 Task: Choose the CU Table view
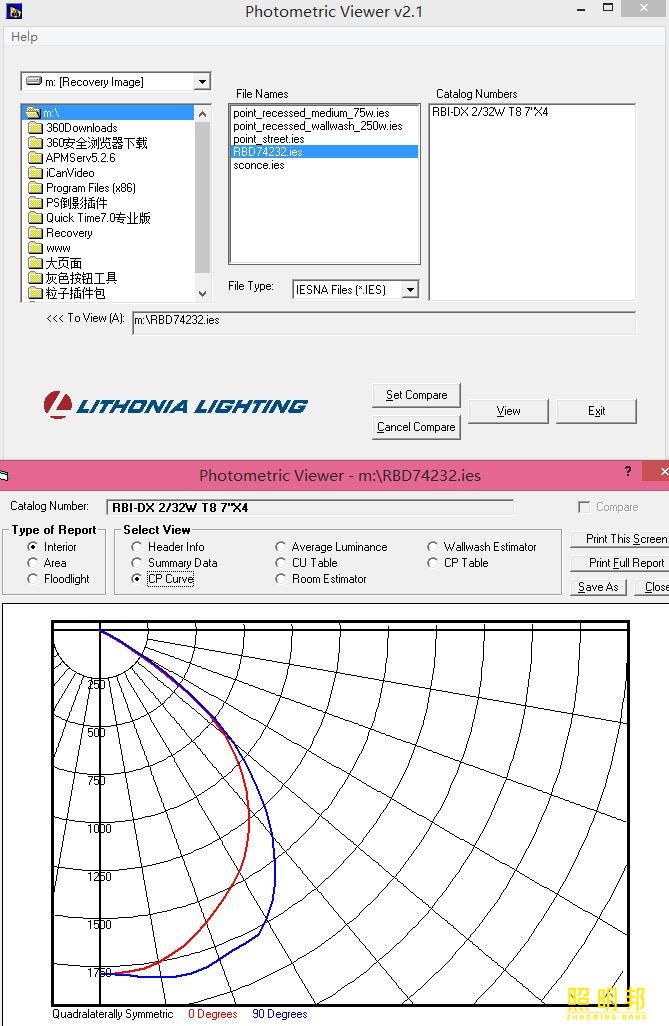click(280, 563)
